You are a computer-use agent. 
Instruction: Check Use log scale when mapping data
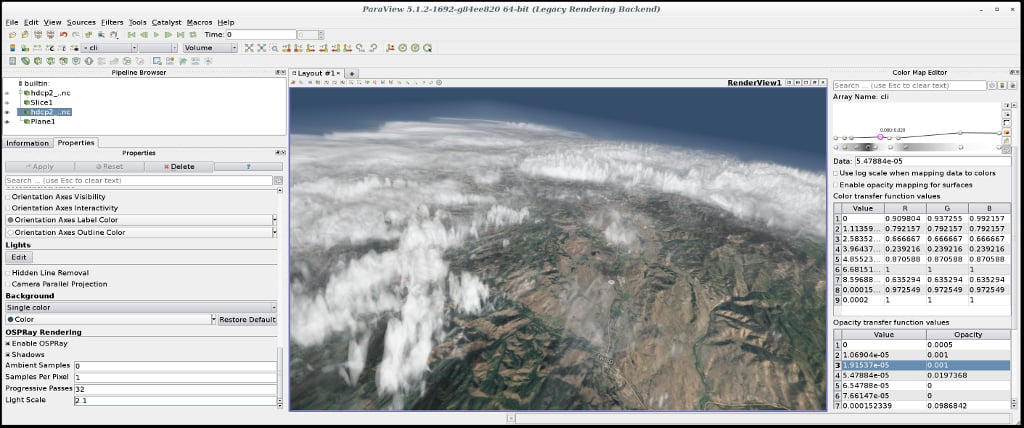(837, 173)
